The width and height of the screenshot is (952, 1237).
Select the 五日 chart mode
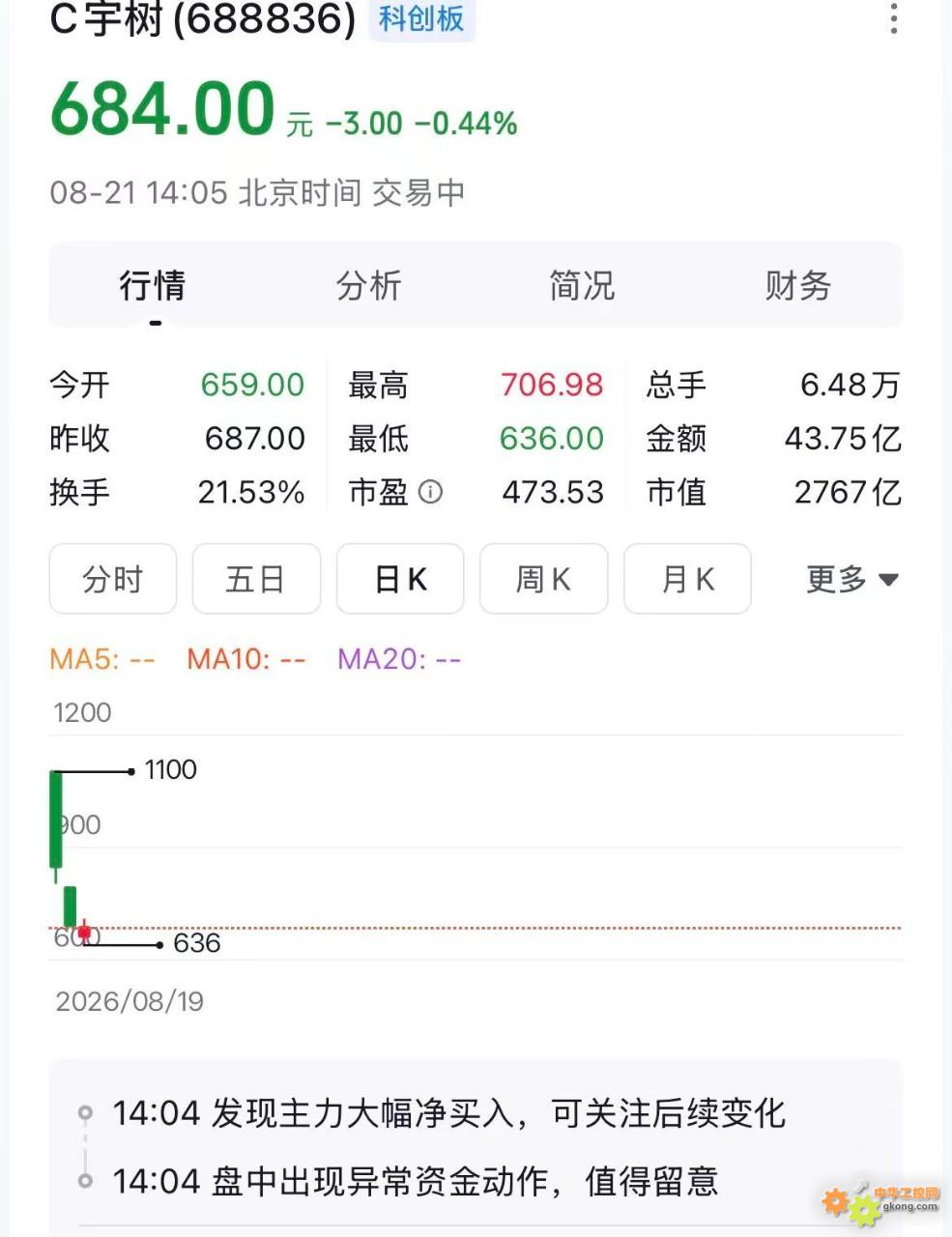point(256,579)
